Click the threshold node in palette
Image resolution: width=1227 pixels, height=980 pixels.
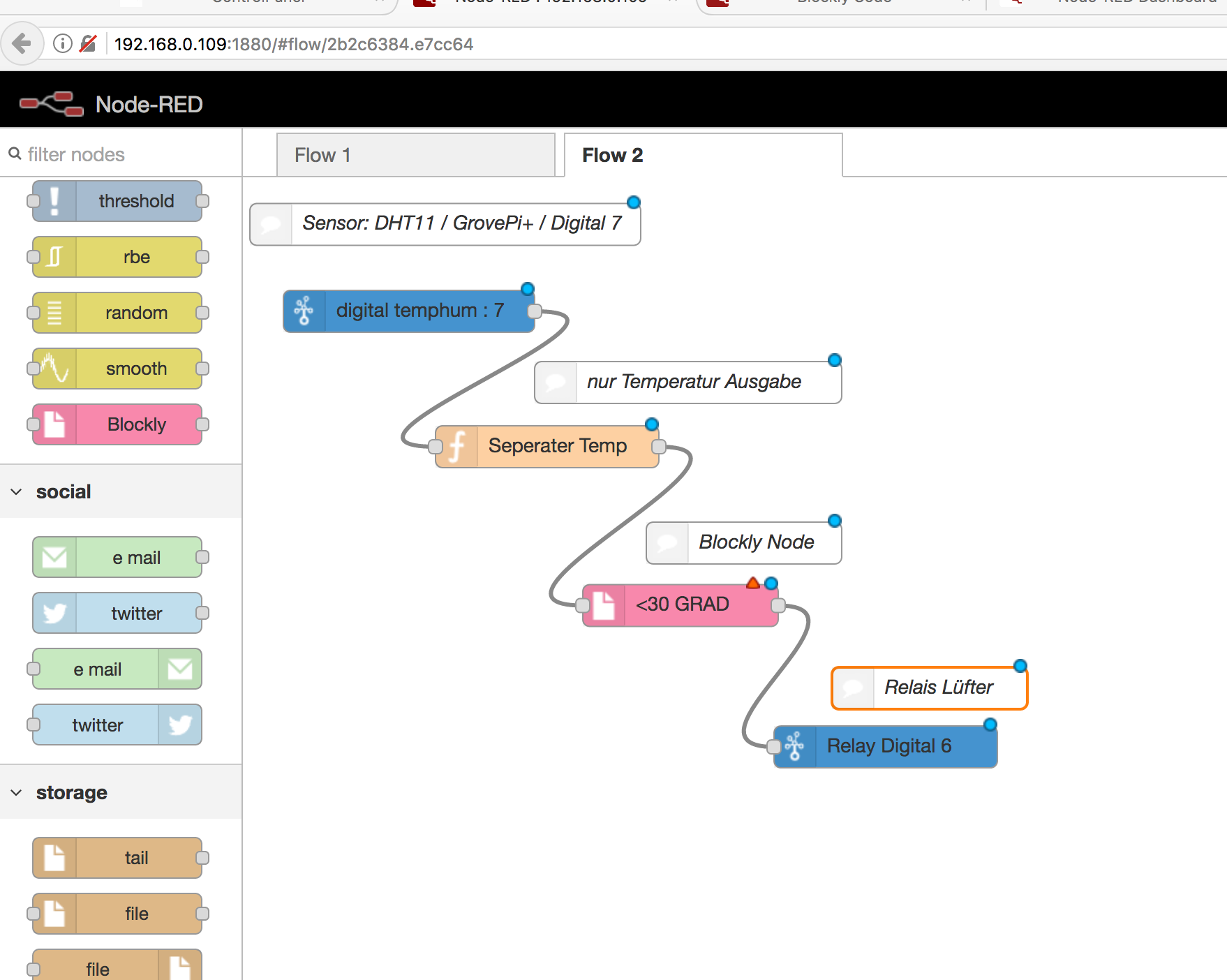coord(117,201)
